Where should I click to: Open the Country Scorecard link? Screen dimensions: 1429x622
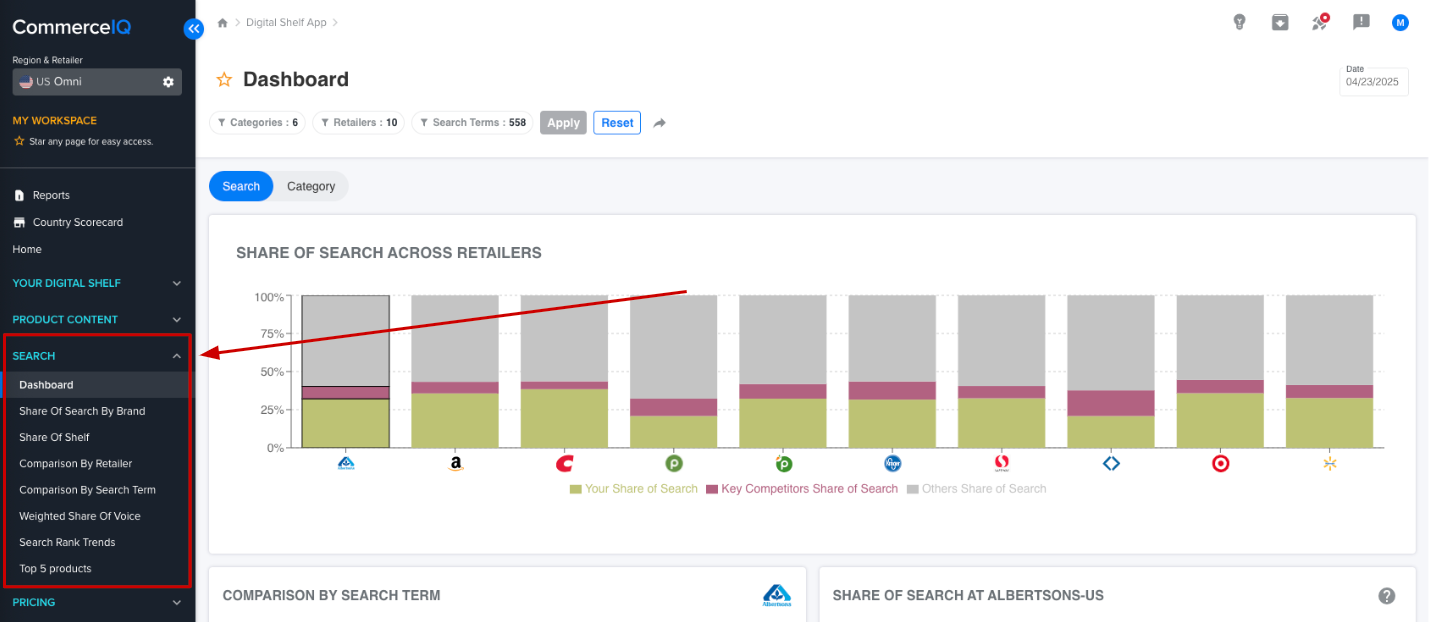tap(78, 222)
